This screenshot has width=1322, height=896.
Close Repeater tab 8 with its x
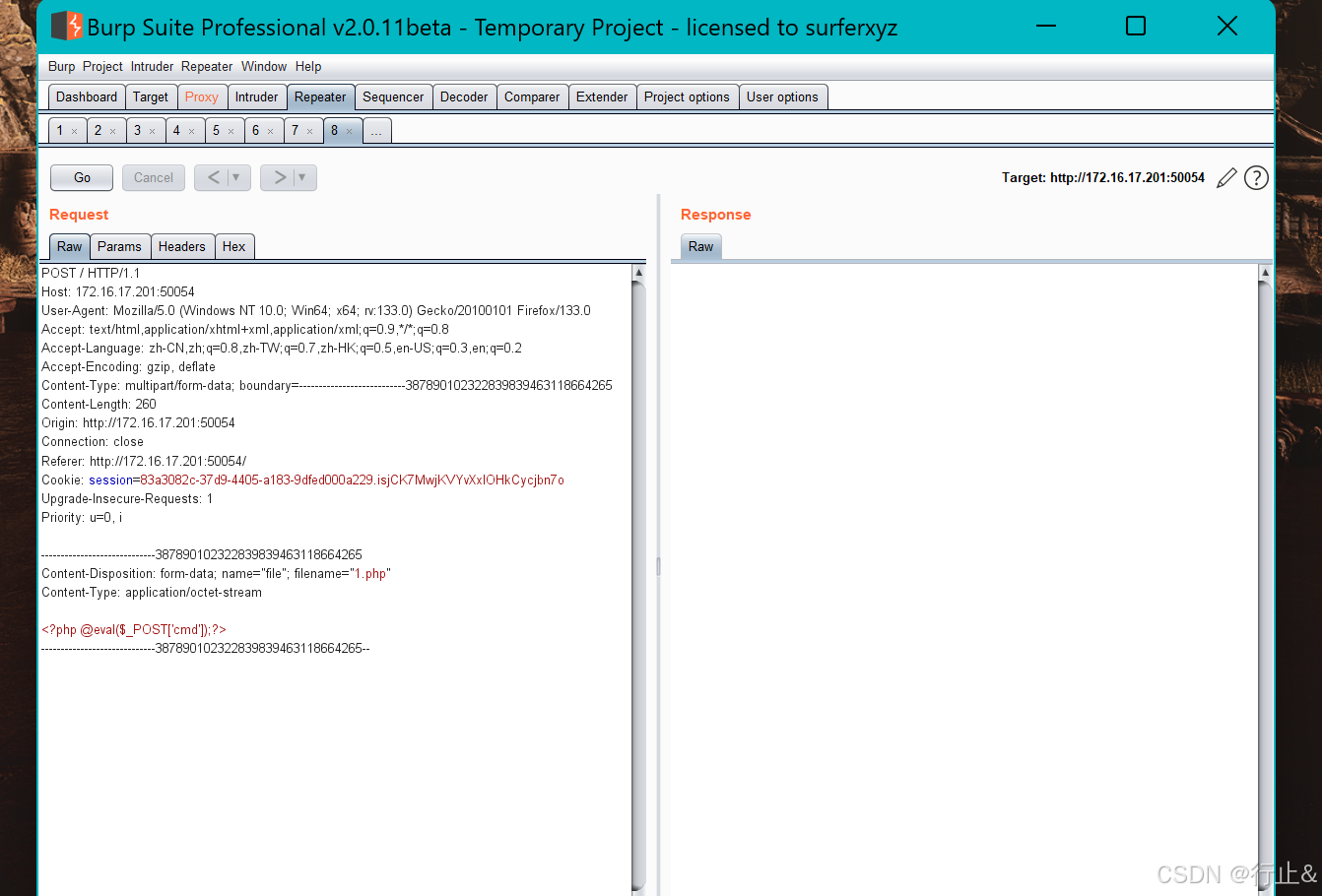(x=349, y=131)
